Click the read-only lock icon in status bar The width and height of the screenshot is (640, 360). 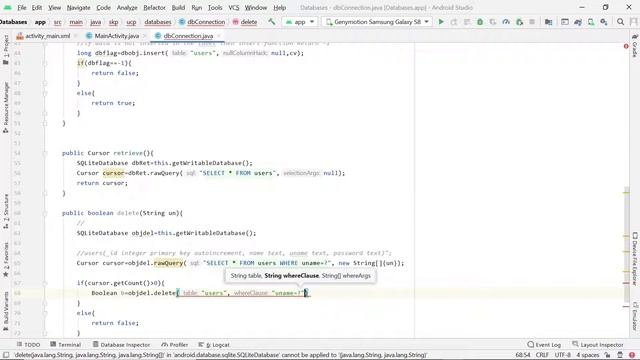pos(607,355)
